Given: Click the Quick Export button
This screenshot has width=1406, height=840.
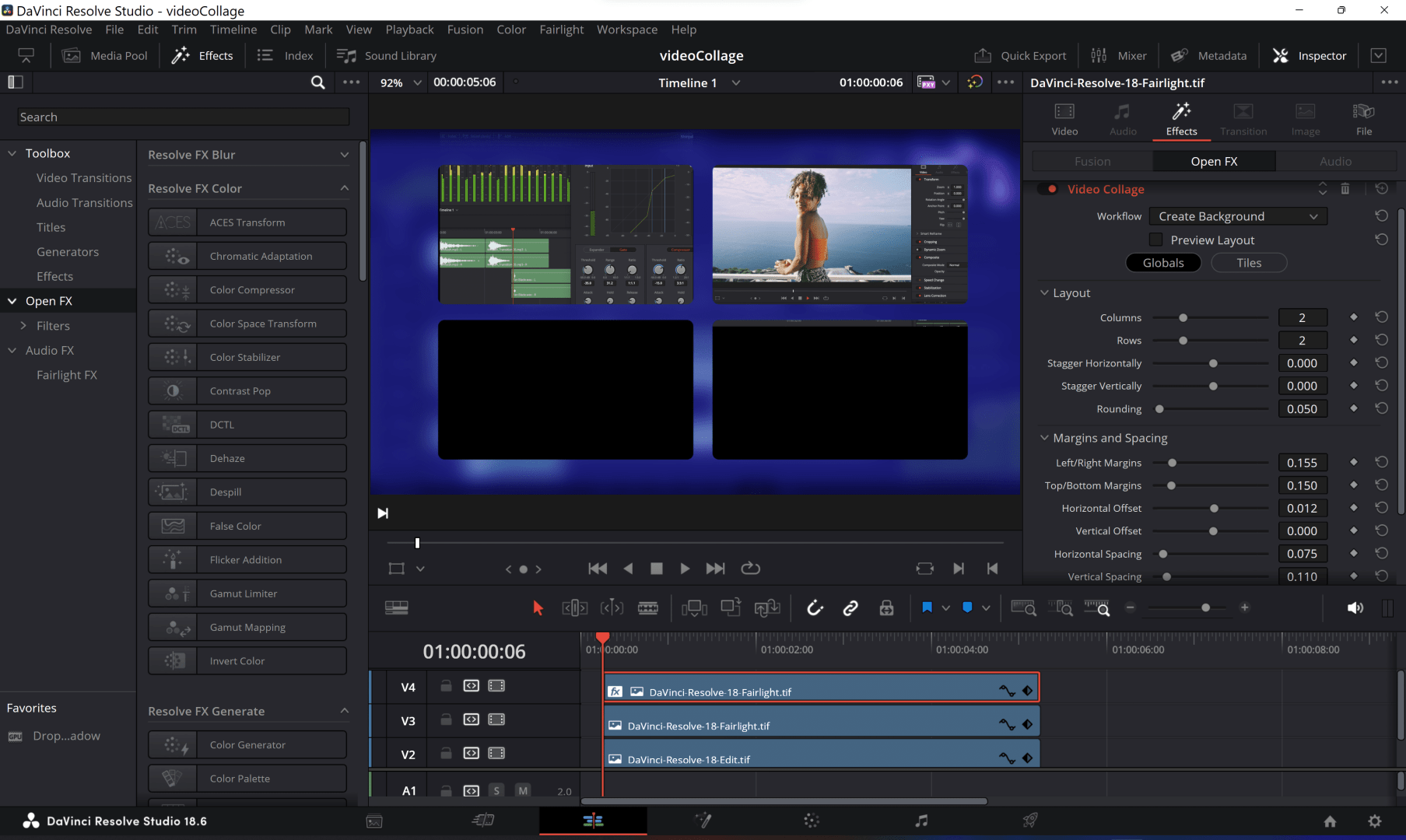Looking at the screenshot, I should coord(1021,55).
